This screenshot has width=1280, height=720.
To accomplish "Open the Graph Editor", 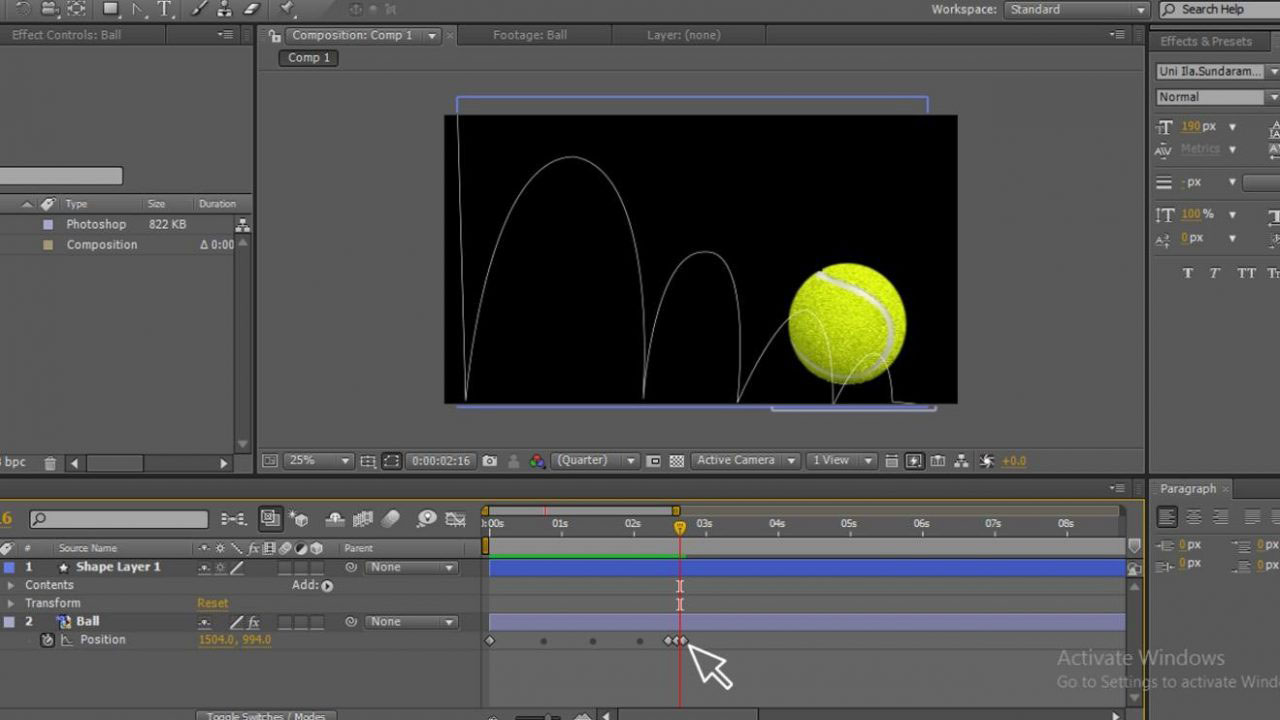I will click(x=456, y=519).
